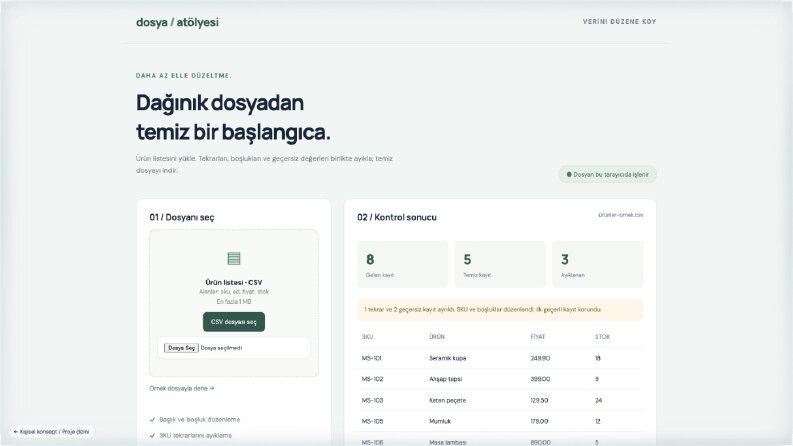Click the CSV dosyası seç button
793x446 pixels.
(234, 322)
